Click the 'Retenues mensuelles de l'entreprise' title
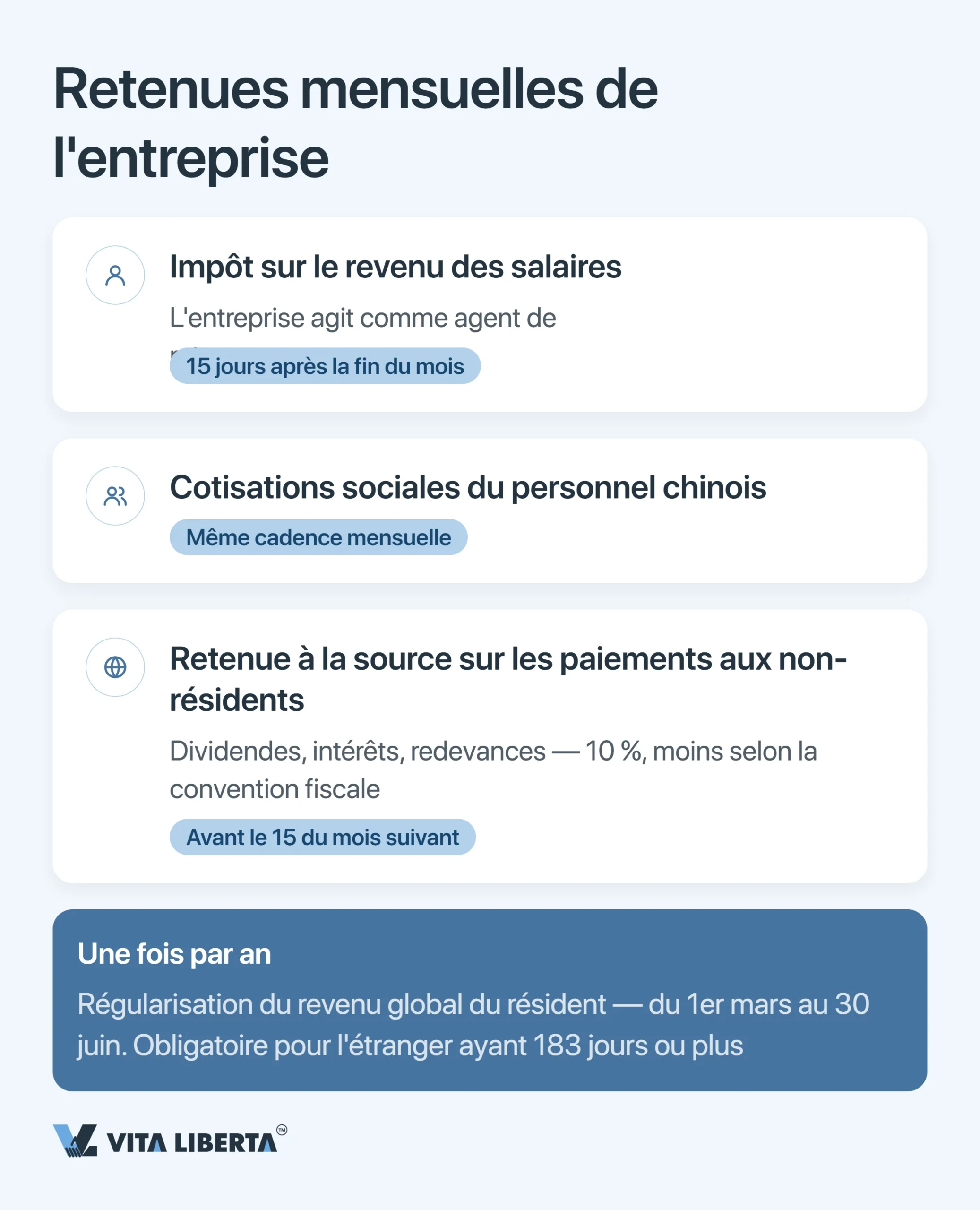Viewport: 980px width, 1210px height. [356, 123]
